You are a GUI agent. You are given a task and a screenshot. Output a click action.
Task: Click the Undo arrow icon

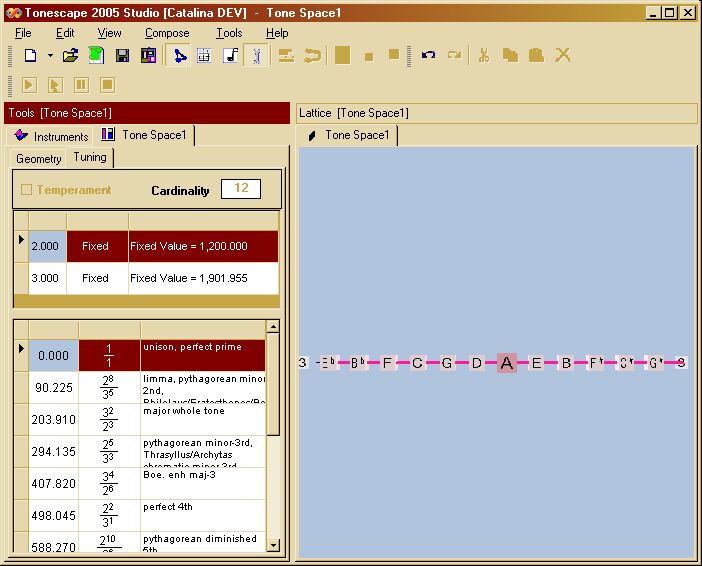click(x=428, y=56)
